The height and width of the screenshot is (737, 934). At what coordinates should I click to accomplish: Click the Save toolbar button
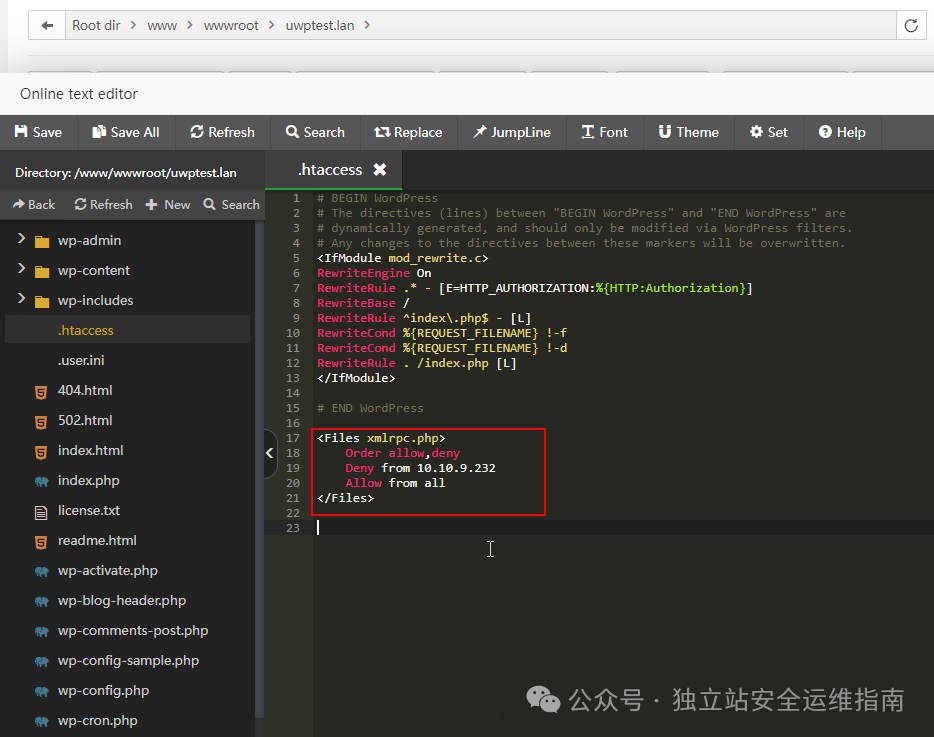pos(38,132)
